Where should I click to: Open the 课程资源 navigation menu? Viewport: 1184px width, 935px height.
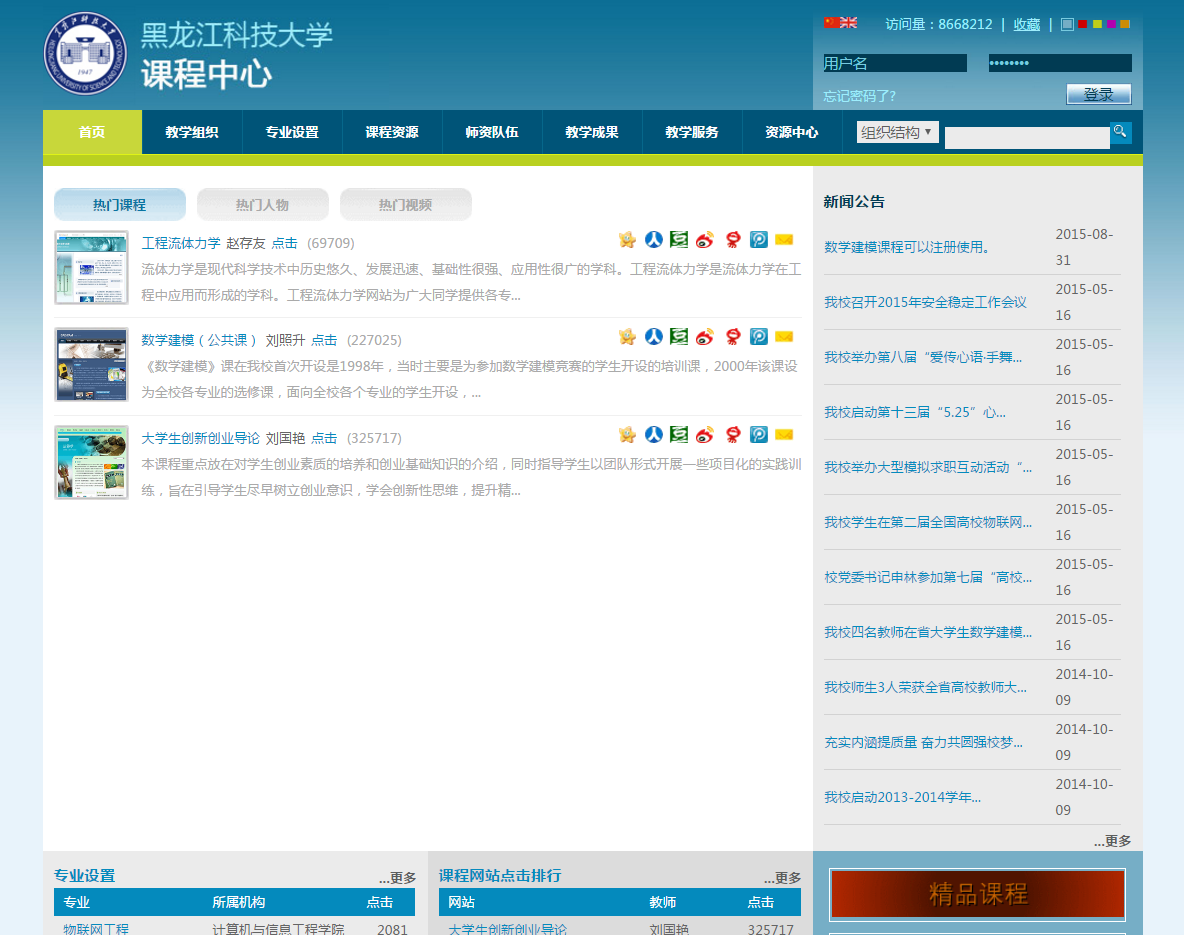pos(392,132)
